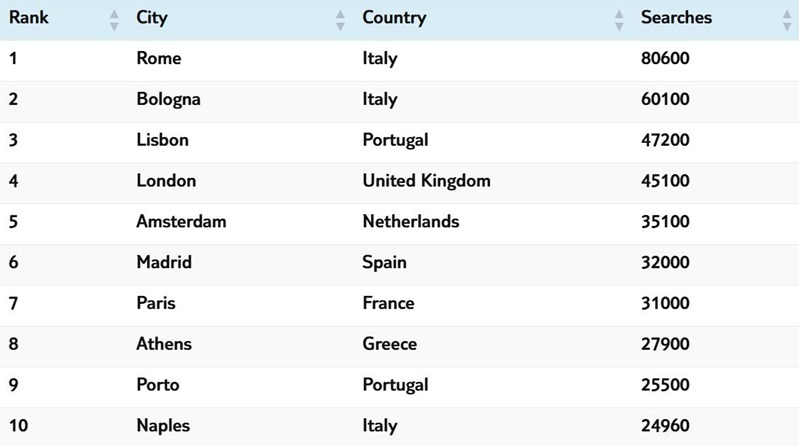Select the Bologna city cell
The height and width of the screenshot is (446, 799).
168,100
